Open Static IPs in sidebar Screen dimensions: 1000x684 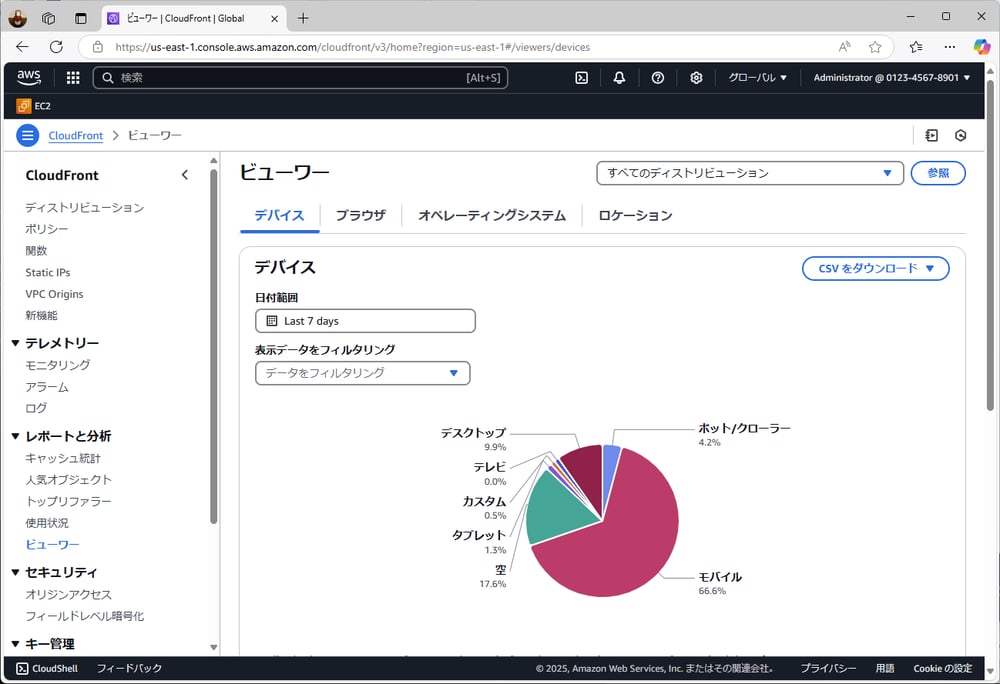pos(48,272)
